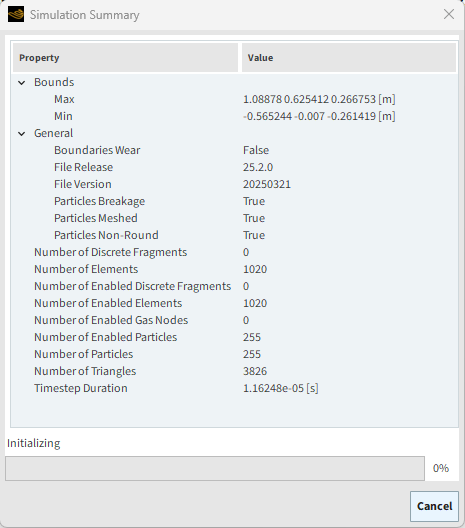Select the Min bounds row

pos(234,116)
